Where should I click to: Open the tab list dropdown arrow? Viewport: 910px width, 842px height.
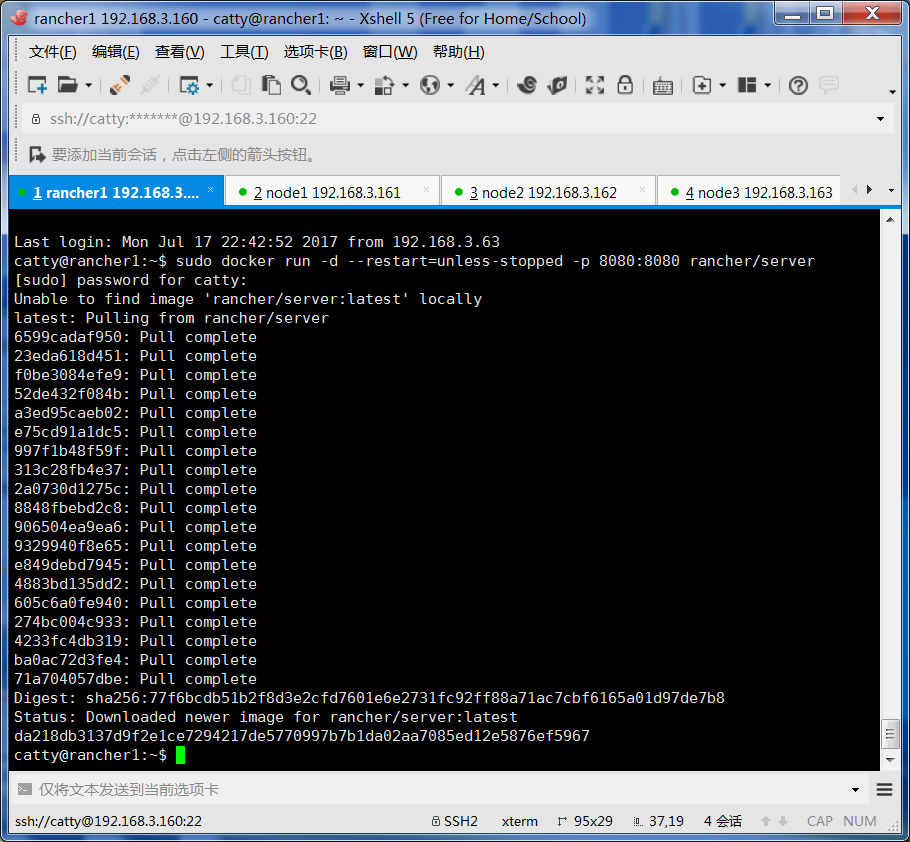point(891,190)
